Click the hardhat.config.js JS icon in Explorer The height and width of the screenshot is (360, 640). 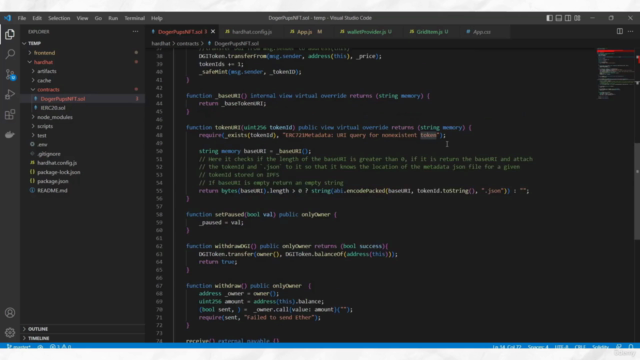32,162
